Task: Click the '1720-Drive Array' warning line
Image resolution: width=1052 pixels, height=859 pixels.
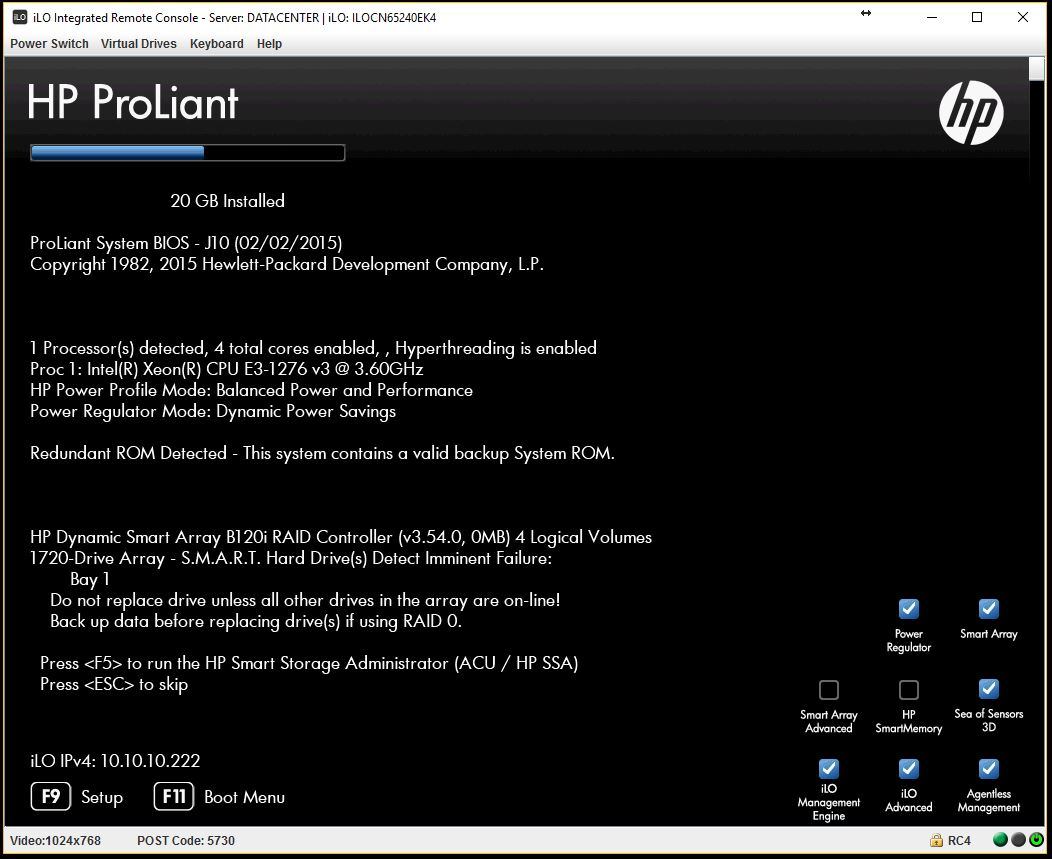Action: (x=291, y=558)
